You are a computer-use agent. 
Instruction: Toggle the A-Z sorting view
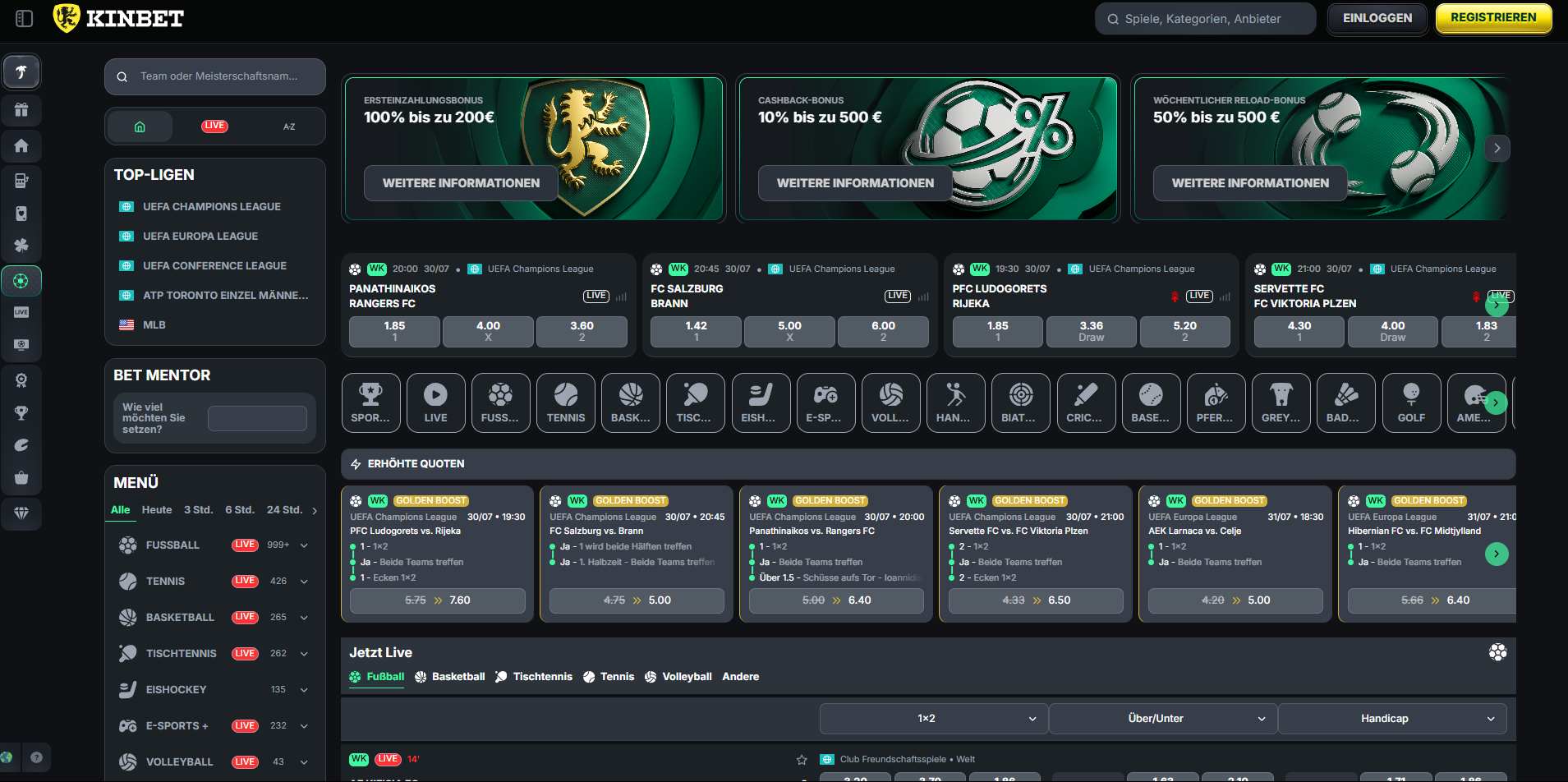(x=289, y=126)
